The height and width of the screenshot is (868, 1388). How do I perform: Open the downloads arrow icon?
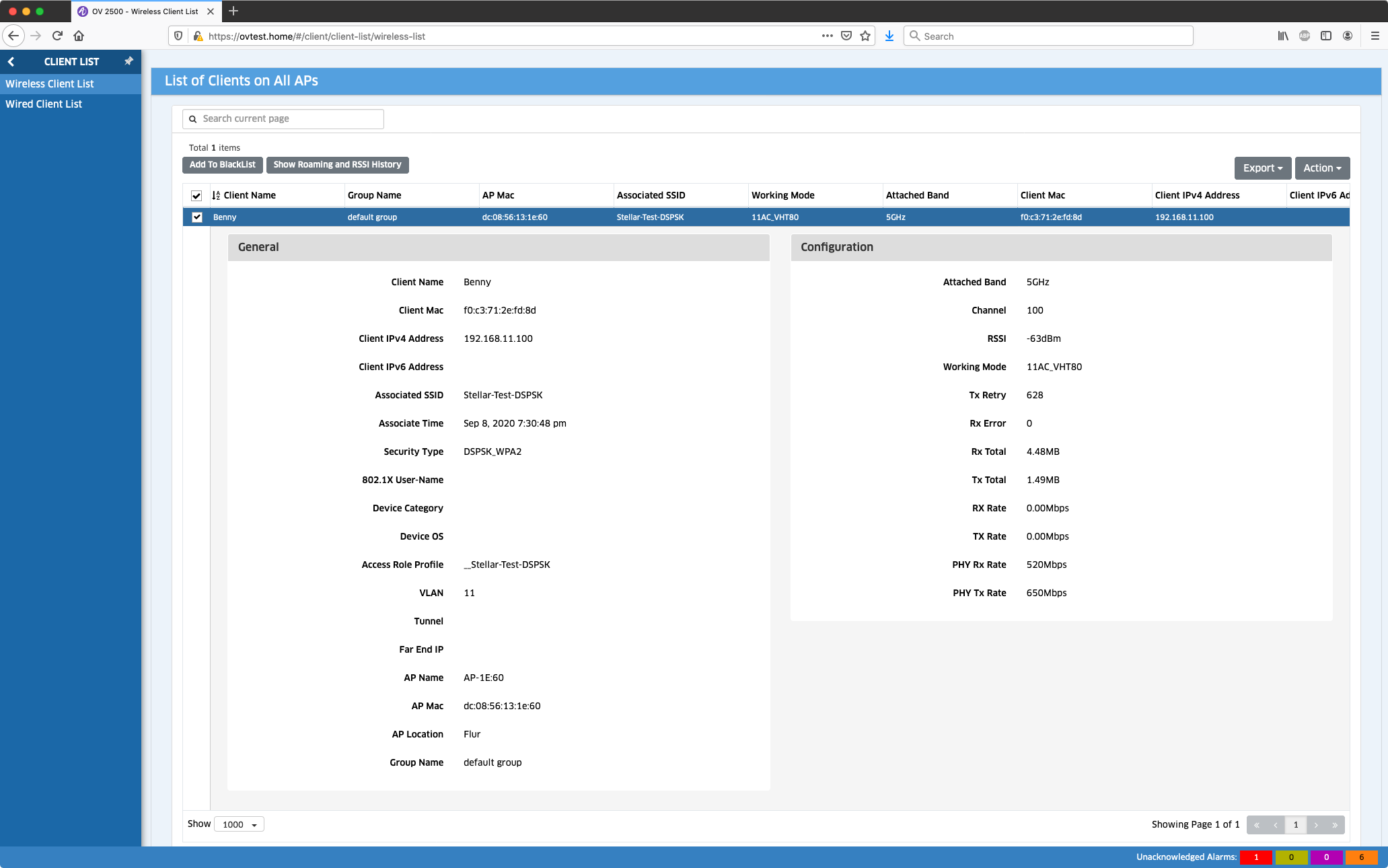(889, 36)
